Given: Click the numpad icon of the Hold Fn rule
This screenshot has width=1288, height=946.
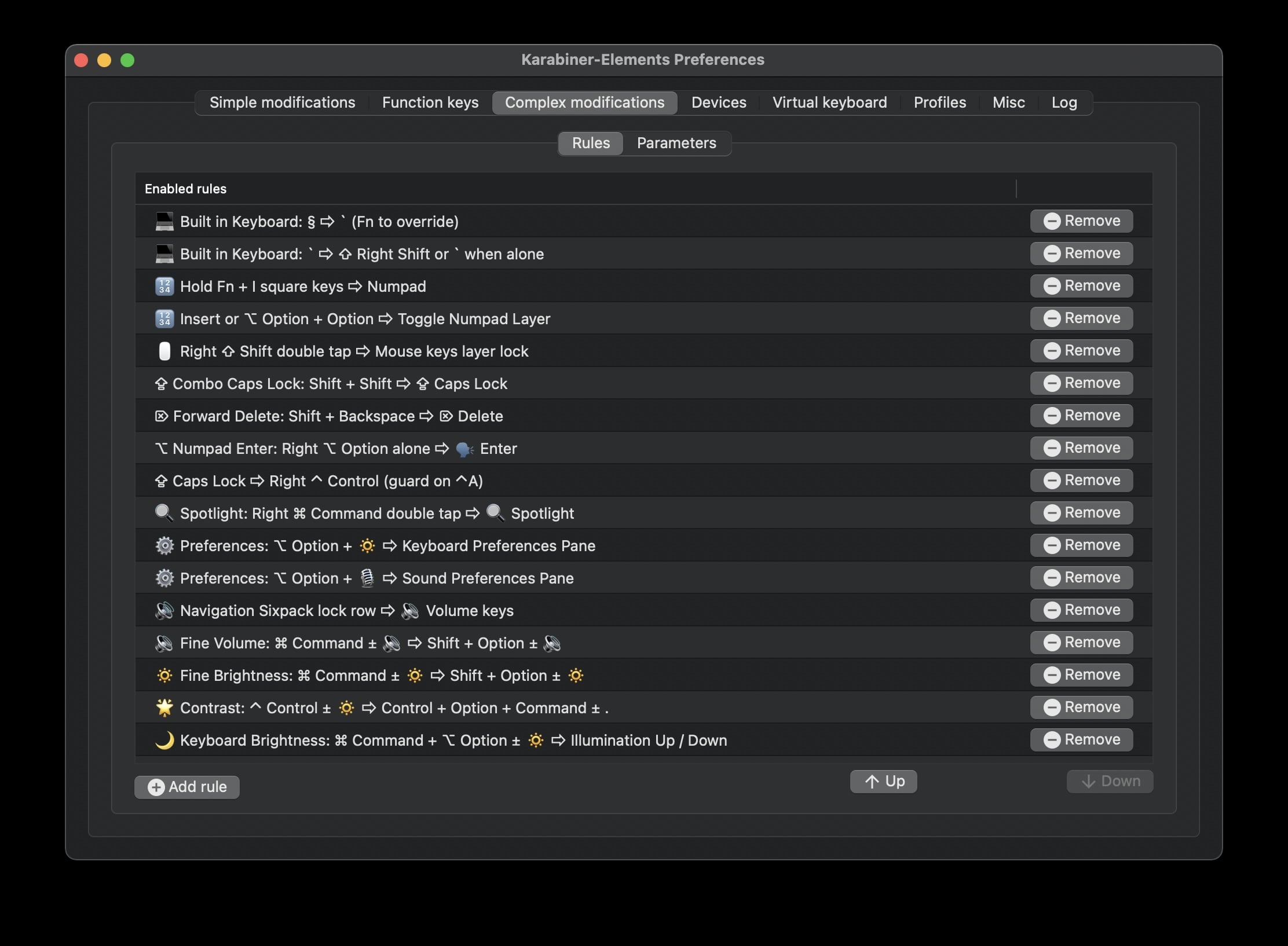Looking at the screenshot, I should (x=164, y=287).
